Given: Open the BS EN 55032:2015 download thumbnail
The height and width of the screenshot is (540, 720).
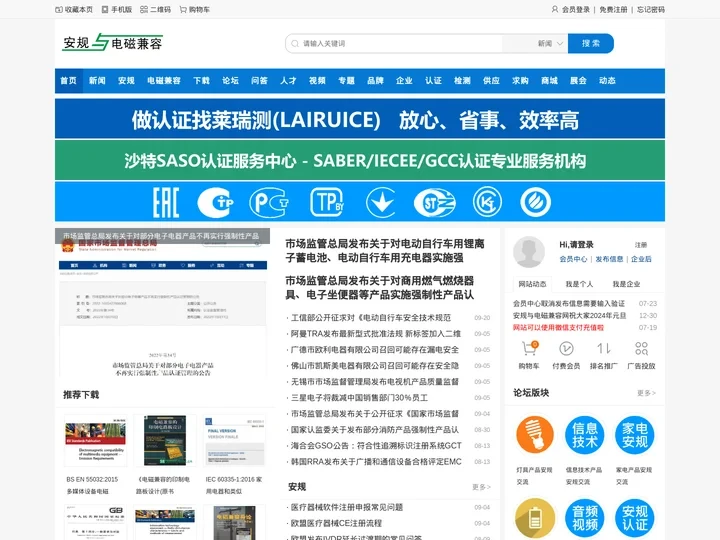Looking at the screenshot, I should (96, 440).
